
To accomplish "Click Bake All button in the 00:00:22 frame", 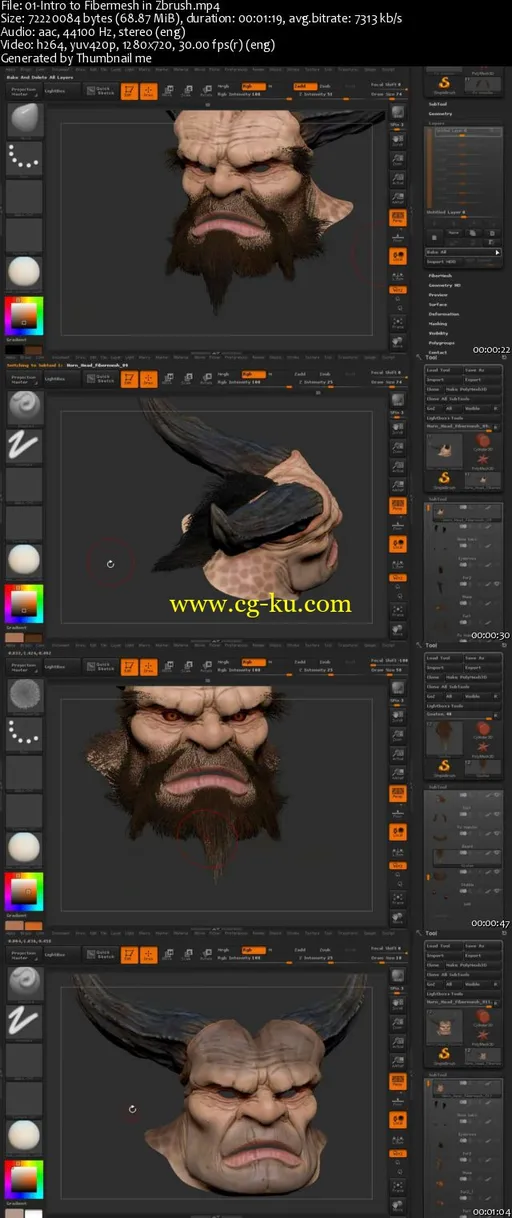I will (463, 252).
